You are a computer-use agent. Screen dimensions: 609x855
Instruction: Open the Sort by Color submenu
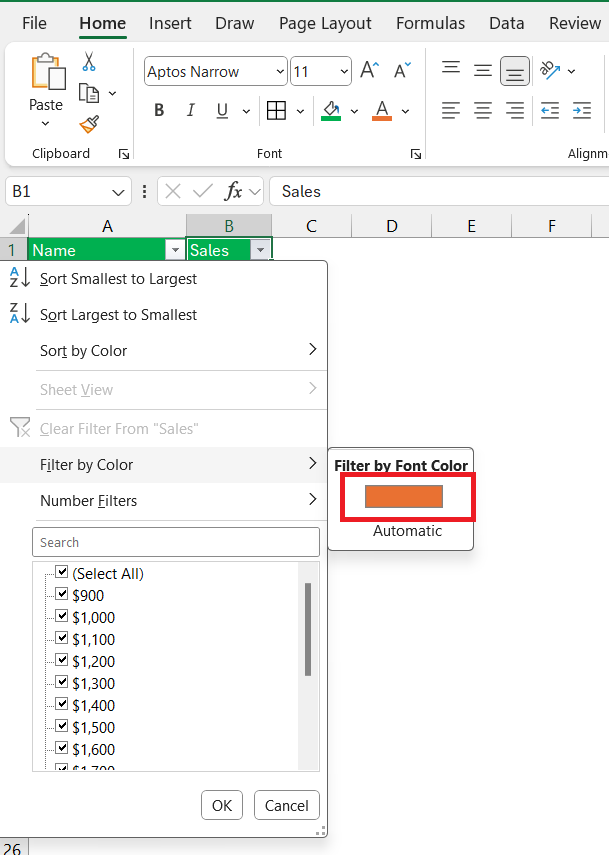tap(164, 351)
